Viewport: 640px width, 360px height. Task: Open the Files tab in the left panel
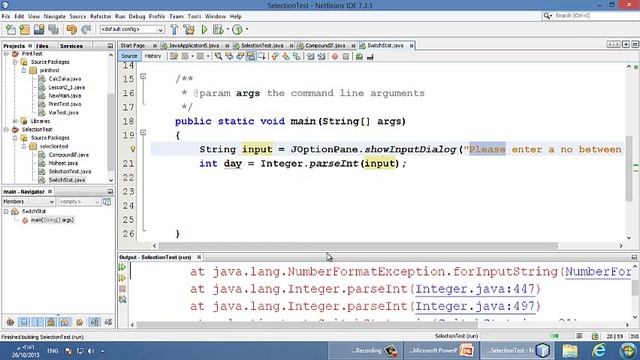pos(42,46)
